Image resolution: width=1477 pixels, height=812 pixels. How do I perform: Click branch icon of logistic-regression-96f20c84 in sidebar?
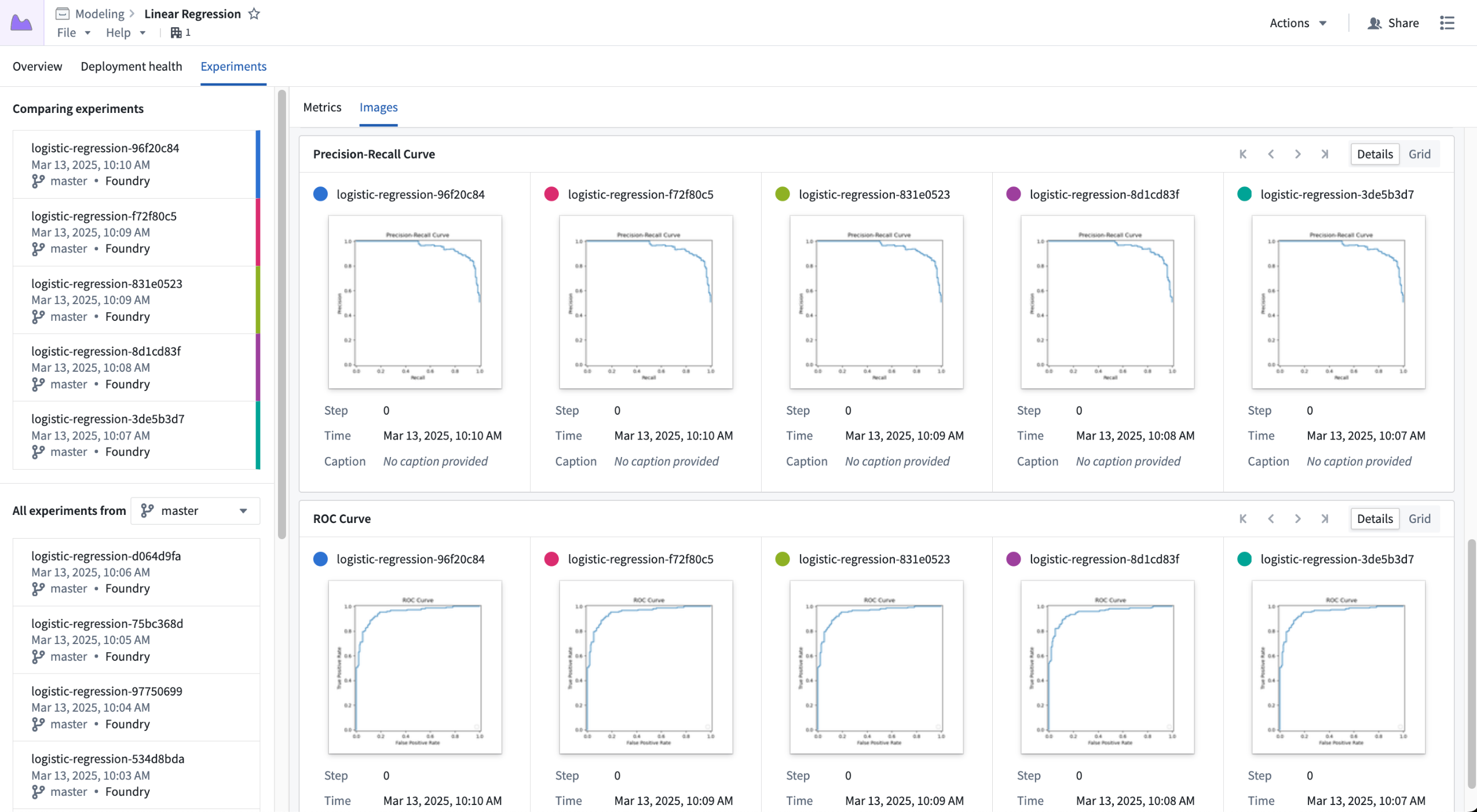pos(38,181)
